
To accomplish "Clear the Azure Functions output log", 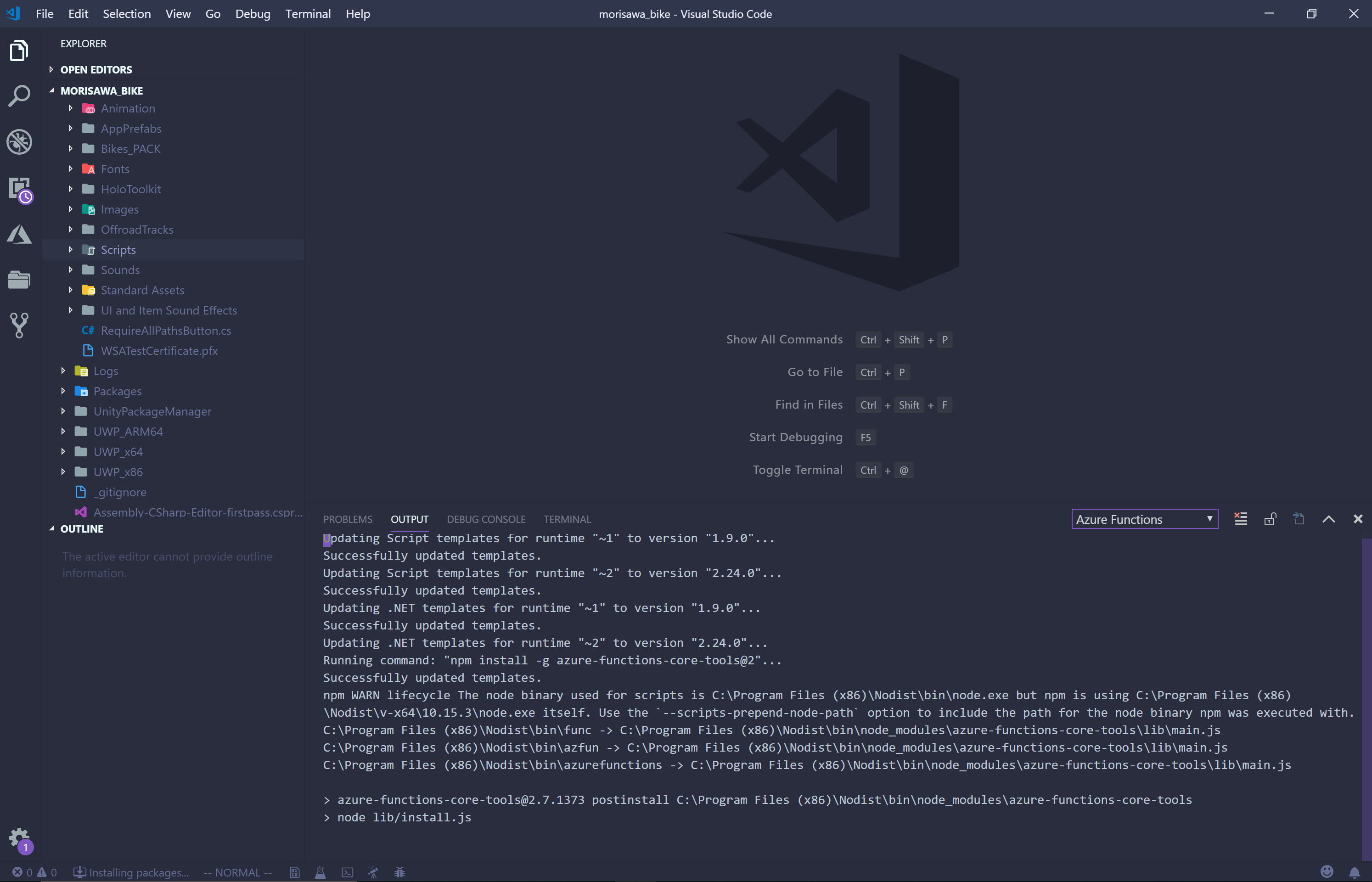I will [x=1240, y=519].
